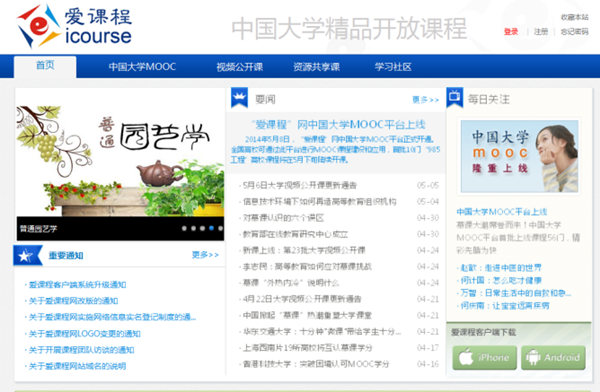This screenshot has width=600, height=392.
Task: Go to 中国大学MOOC menu
Action: pyautogui.click(x=142, y=67)
